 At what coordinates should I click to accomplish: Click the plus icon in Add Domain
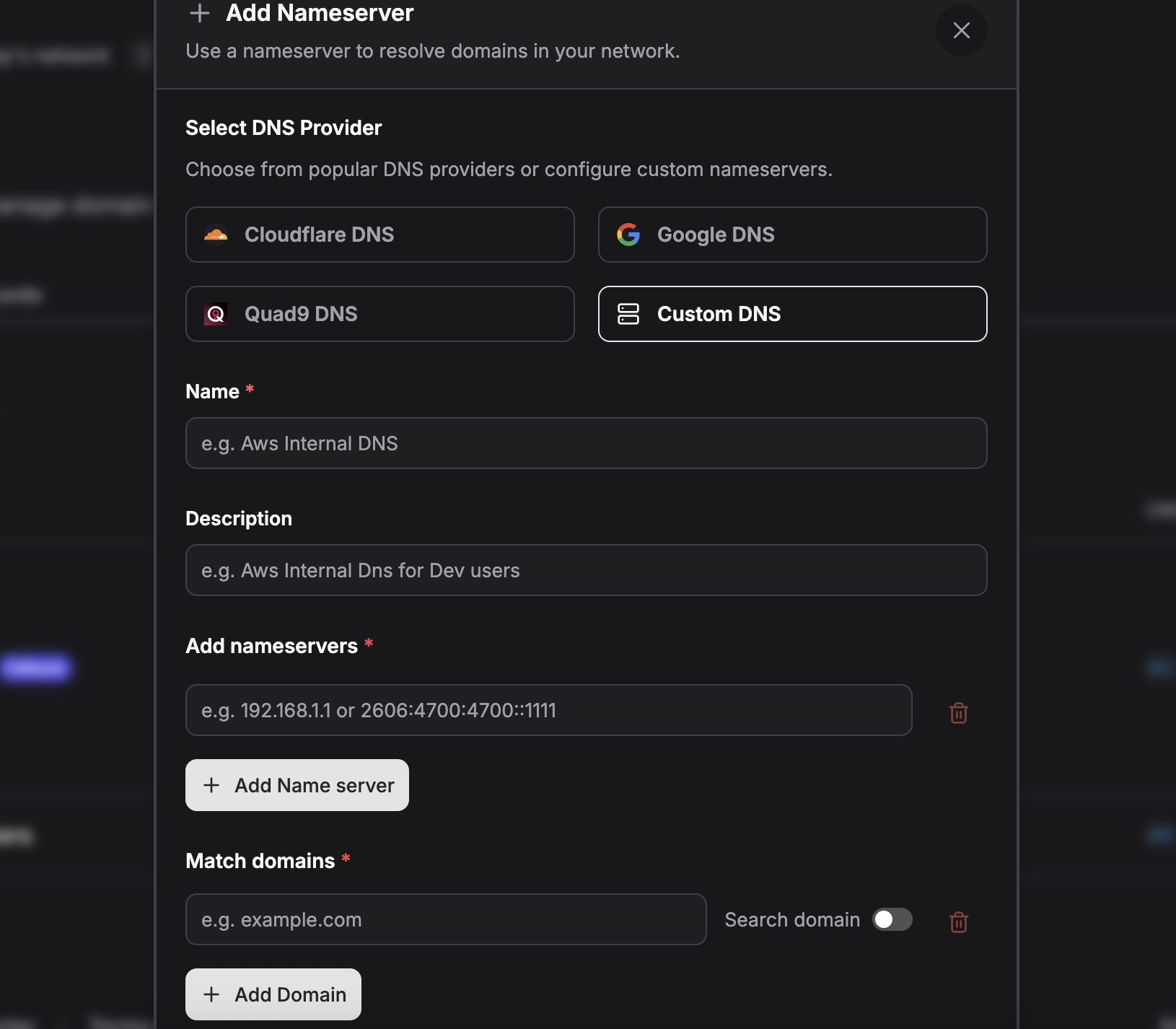point(211,994)
